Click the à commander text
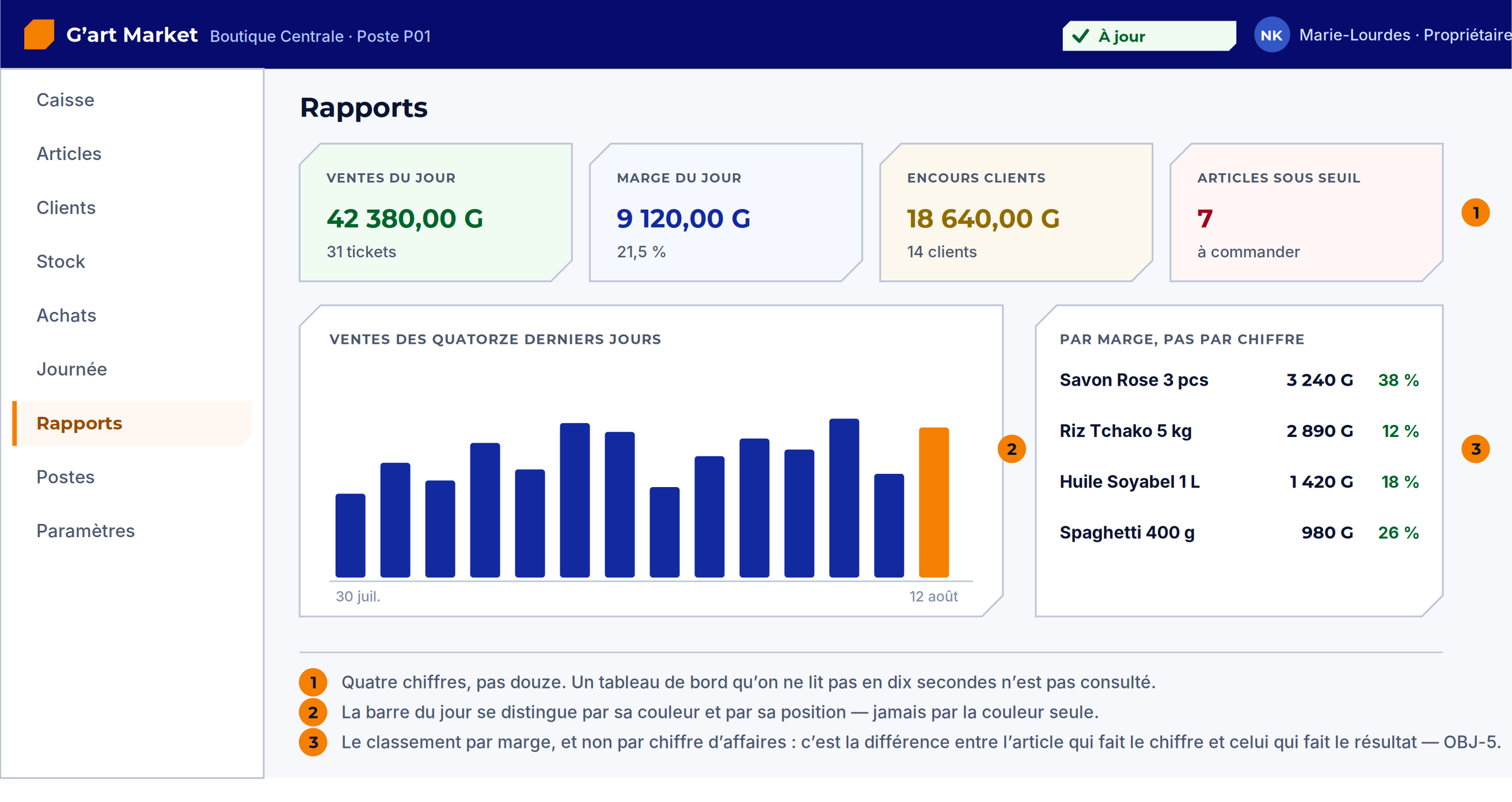1512x802 pixels. pos(1248,252)
